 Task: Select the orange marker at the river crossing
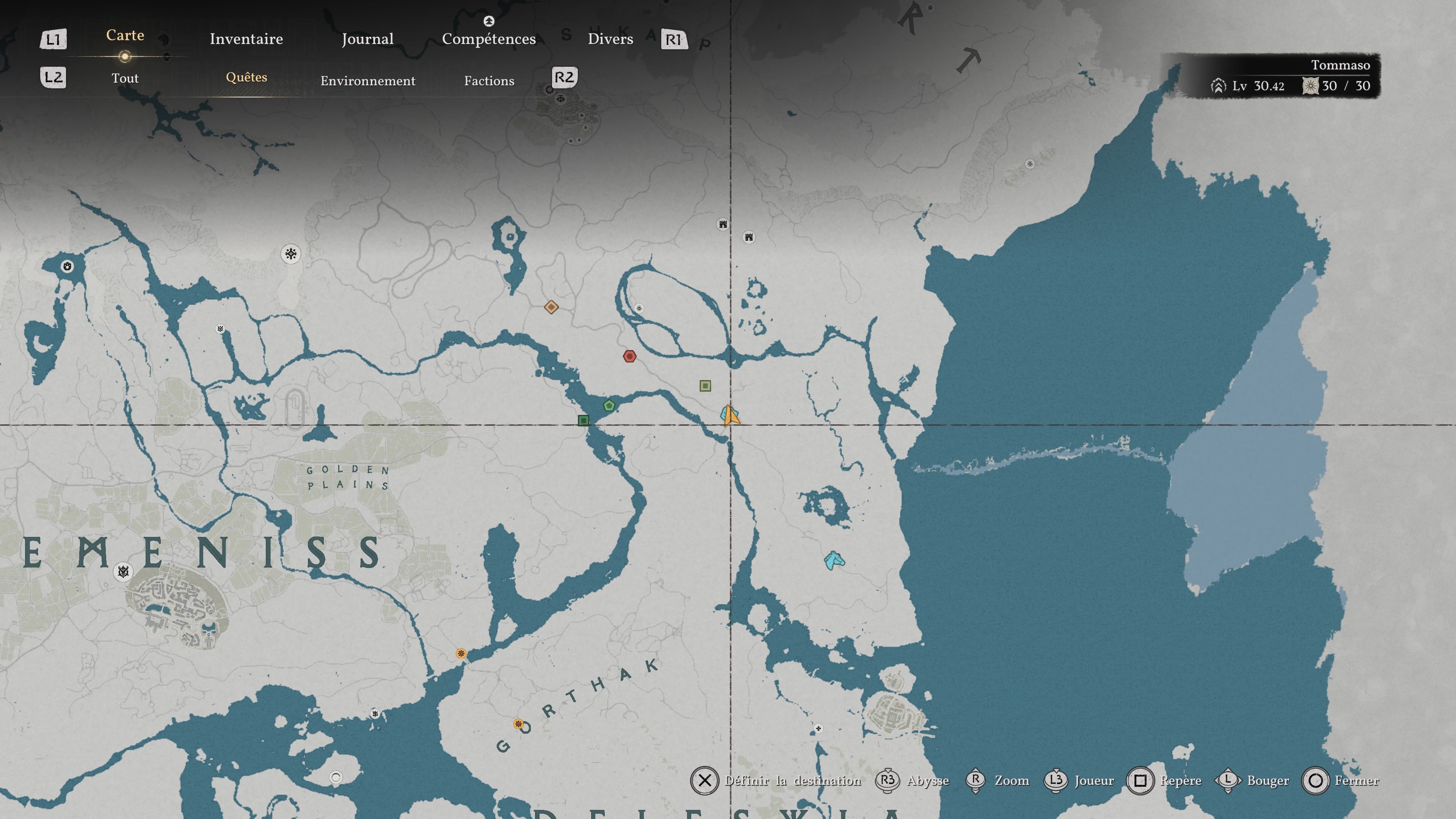point(461,653)
